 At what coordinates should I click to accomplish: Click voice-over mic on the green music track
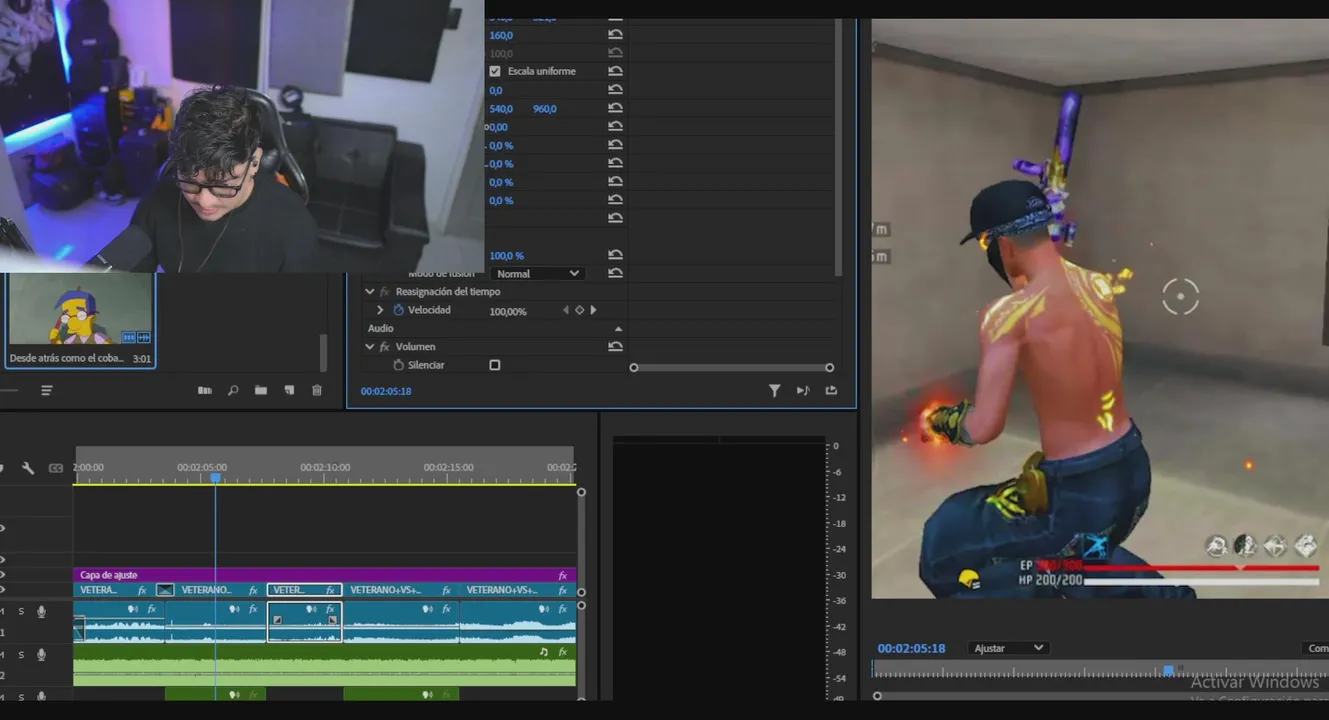point(41,655)
